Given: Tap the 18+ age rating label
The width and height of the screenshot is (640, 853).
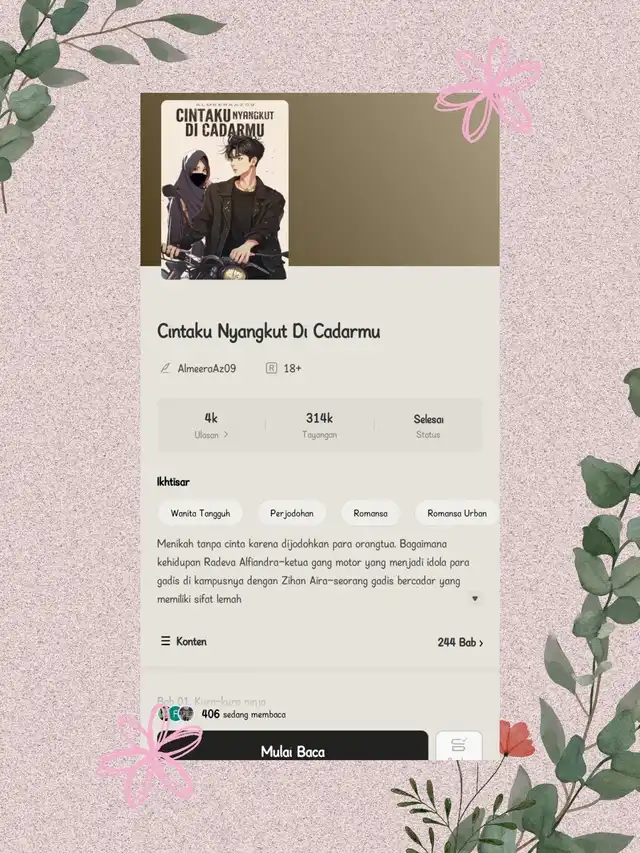Looking at the screenshot, I should tap(292, 368).
